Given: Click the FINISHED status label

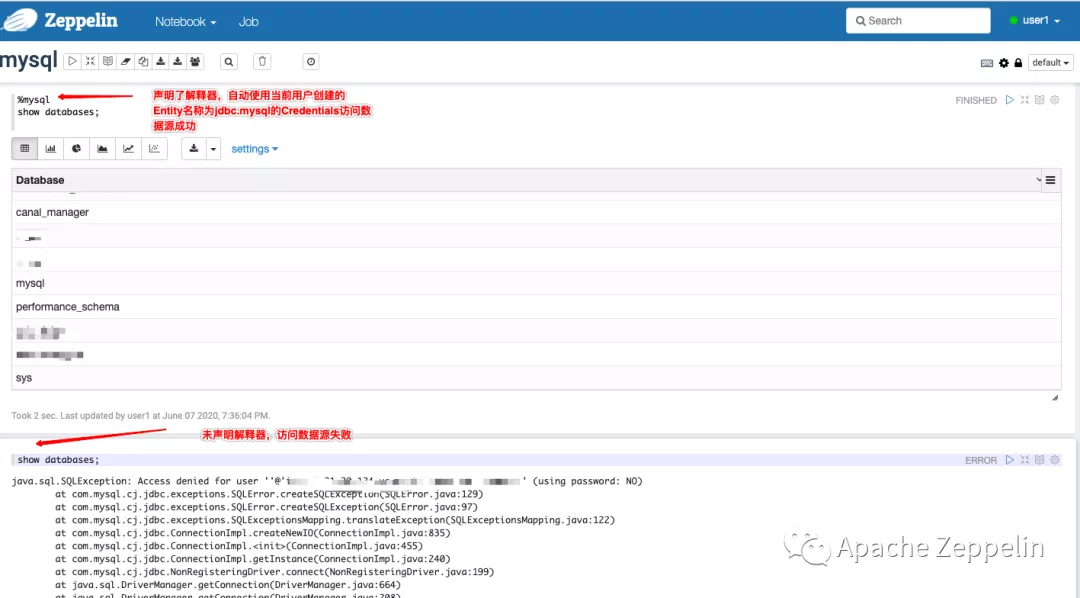Looking at the screenshot, I should [975, 101].
